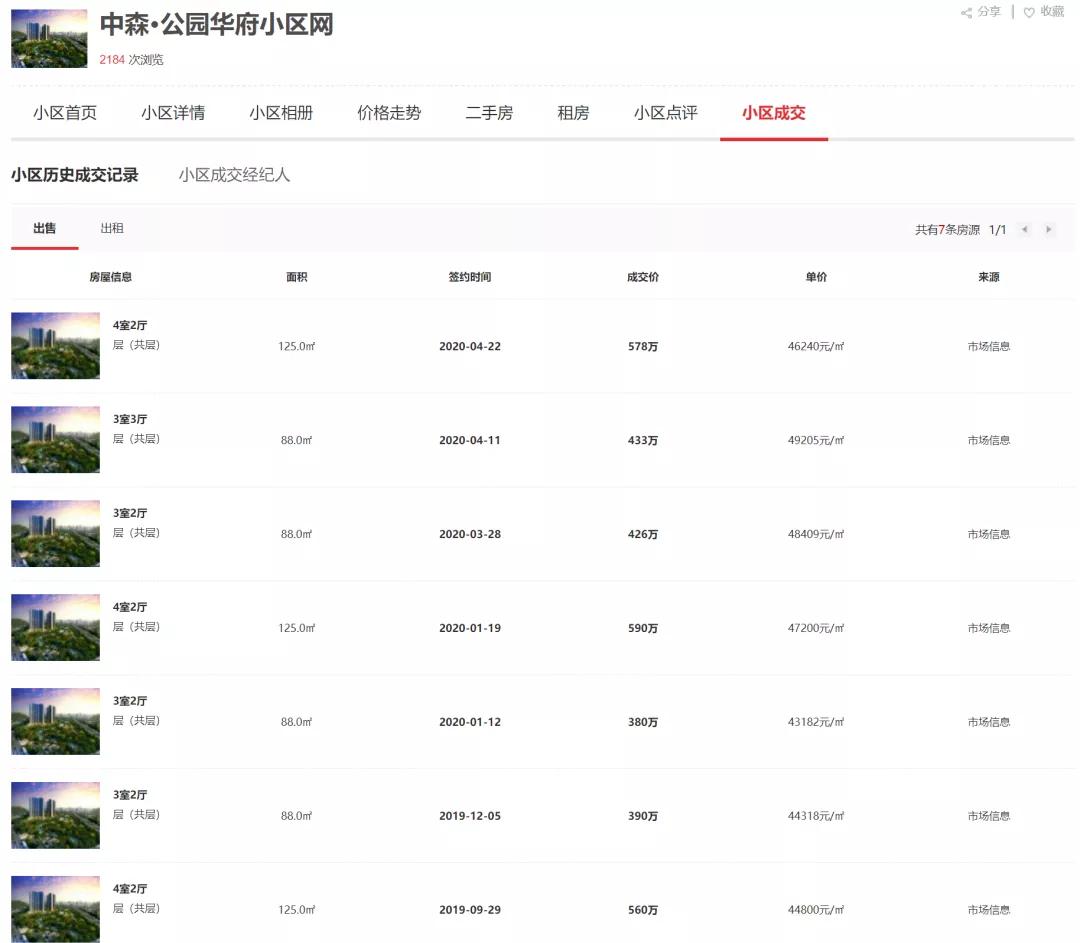Click the next page arrow in pagination
The image size is (1080, 943).
tap(1049, 229)
